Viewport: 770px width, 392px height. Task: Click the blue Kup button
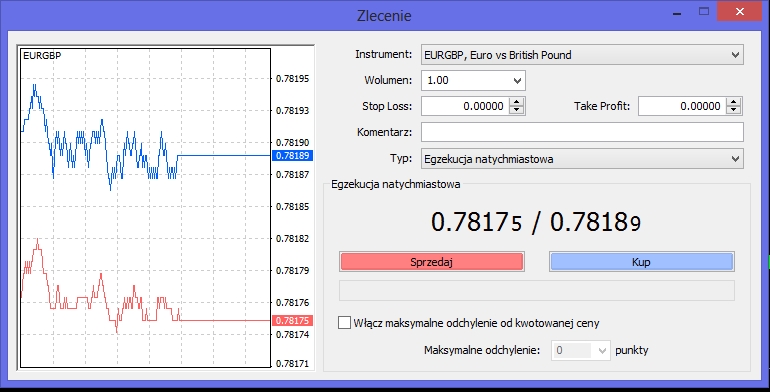[641, 262]
